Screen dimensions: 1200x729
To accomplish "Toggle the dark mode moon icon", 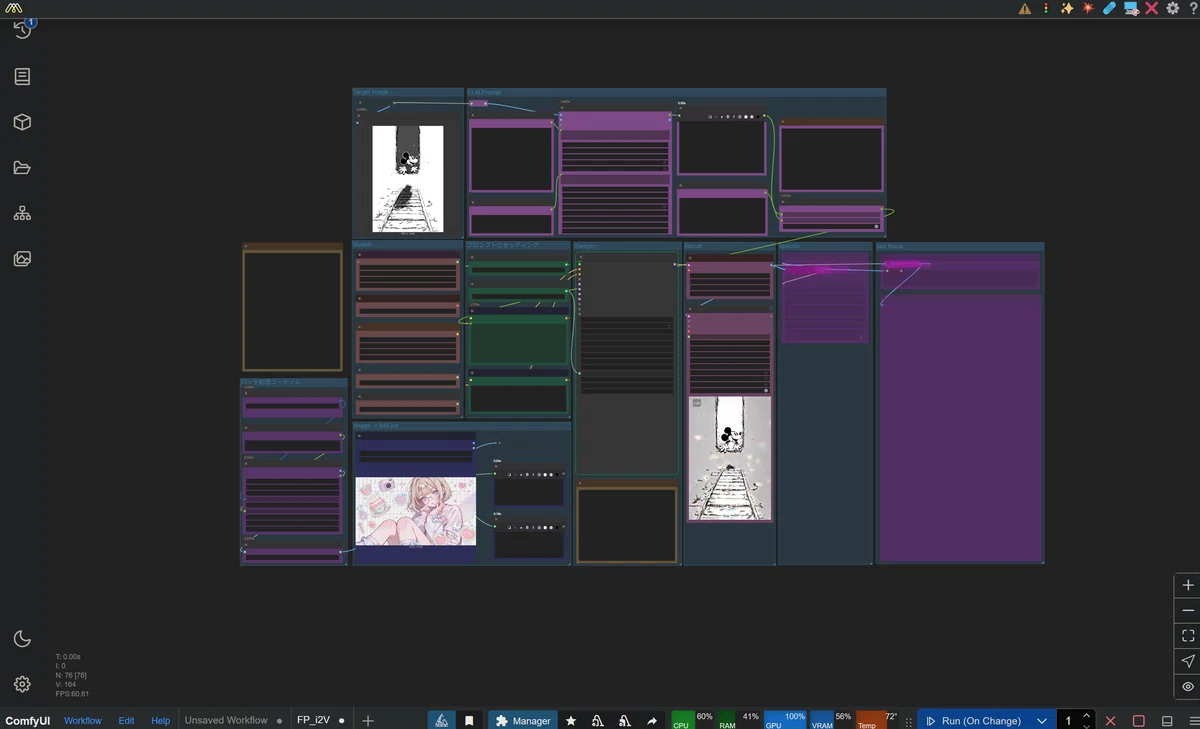I will 22,639.
